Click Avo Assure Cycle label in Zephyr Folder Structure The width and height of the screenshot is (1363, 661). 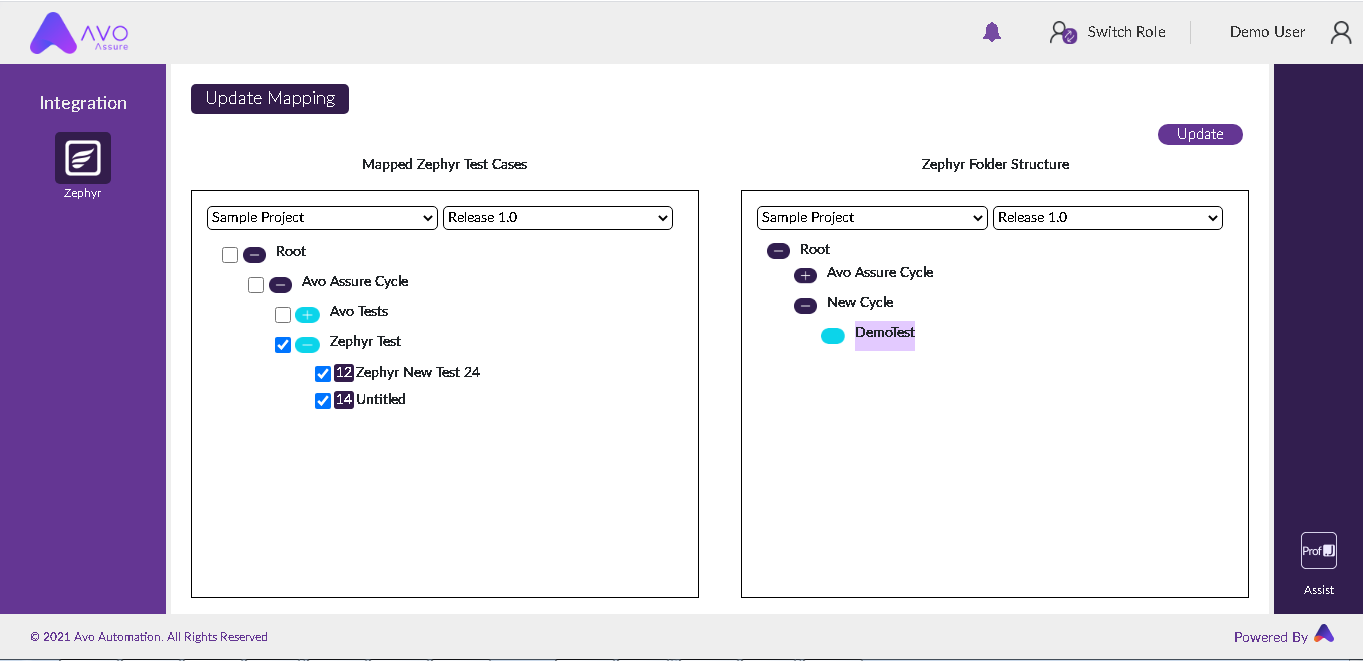tap(880, 272)
